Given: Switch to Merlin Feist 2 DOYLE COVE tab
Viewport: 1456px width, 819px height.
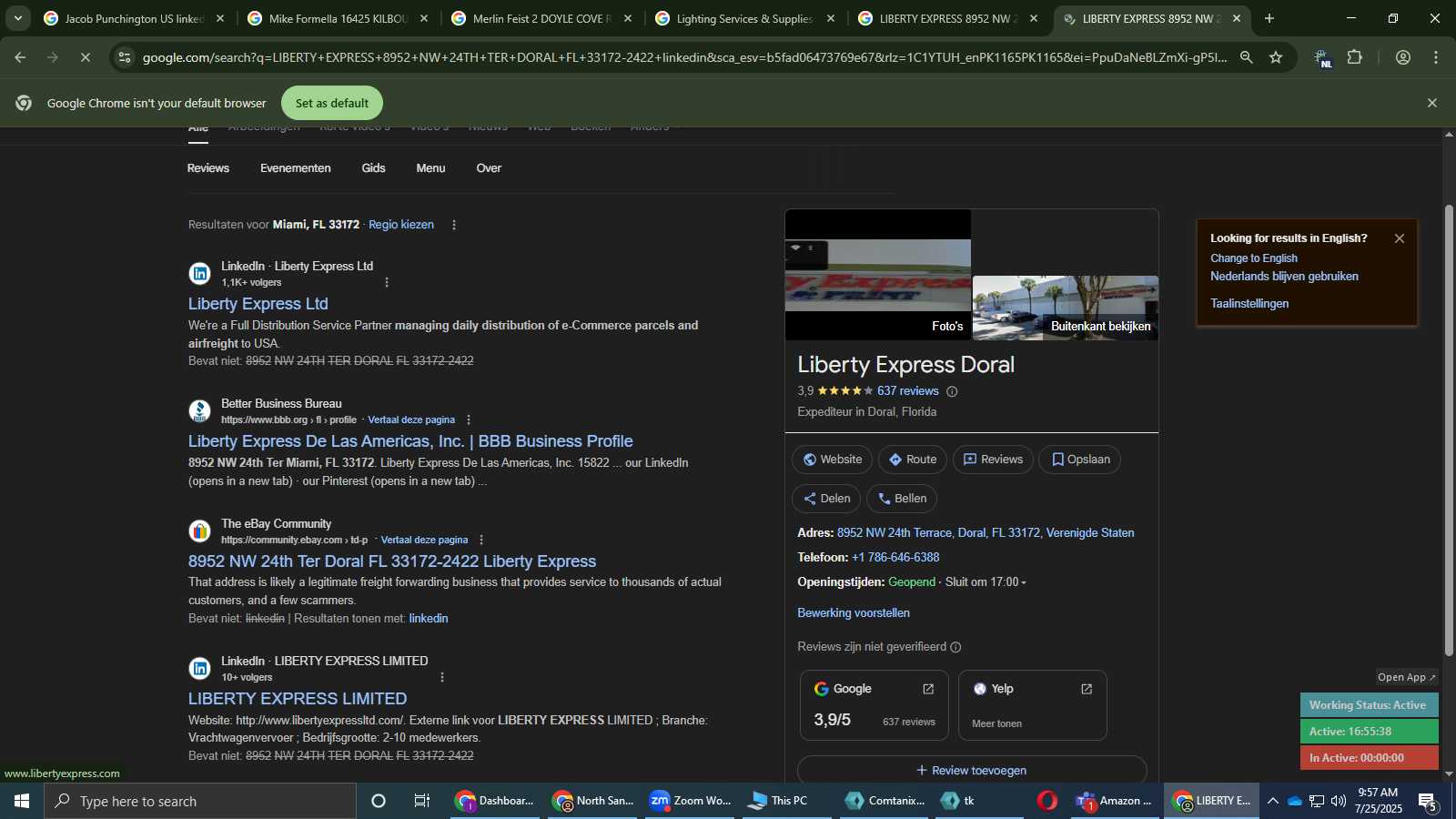Looking at the screenshot, I should (542, 18).
